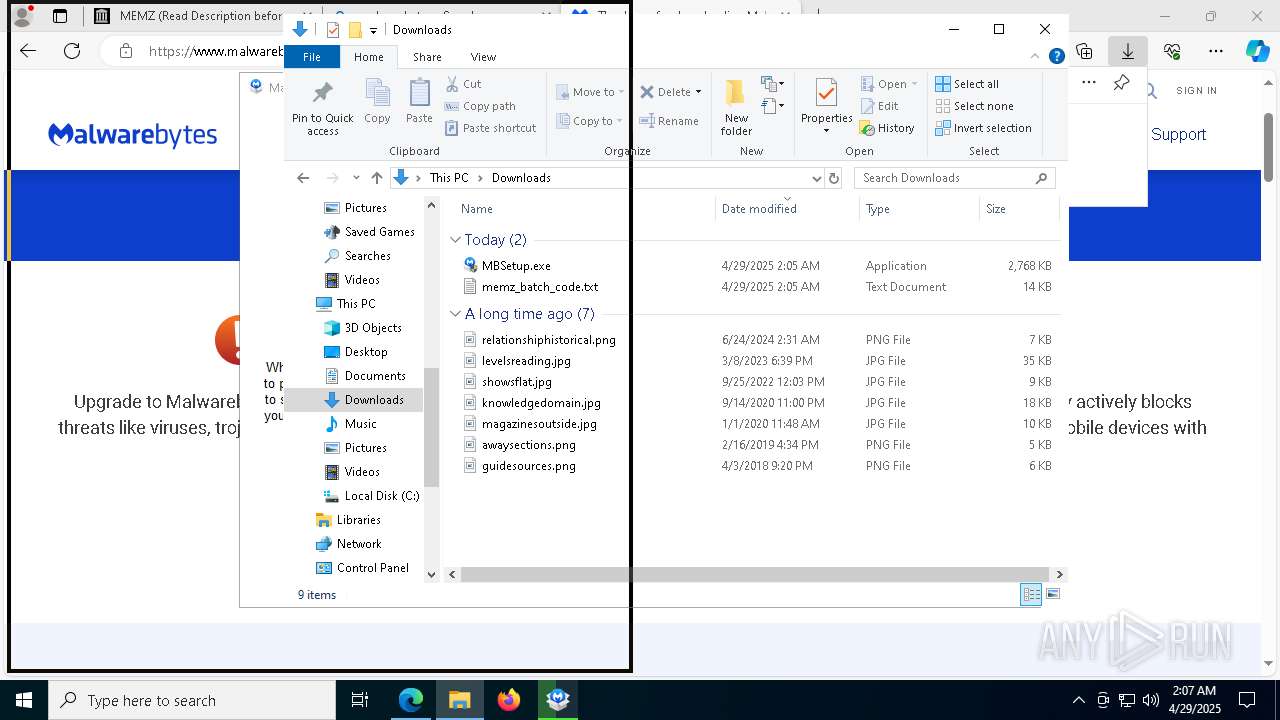This screenshot has height=720, width=1280.
Task: Collapse the A long time ago group
Action: coord(455,314)
